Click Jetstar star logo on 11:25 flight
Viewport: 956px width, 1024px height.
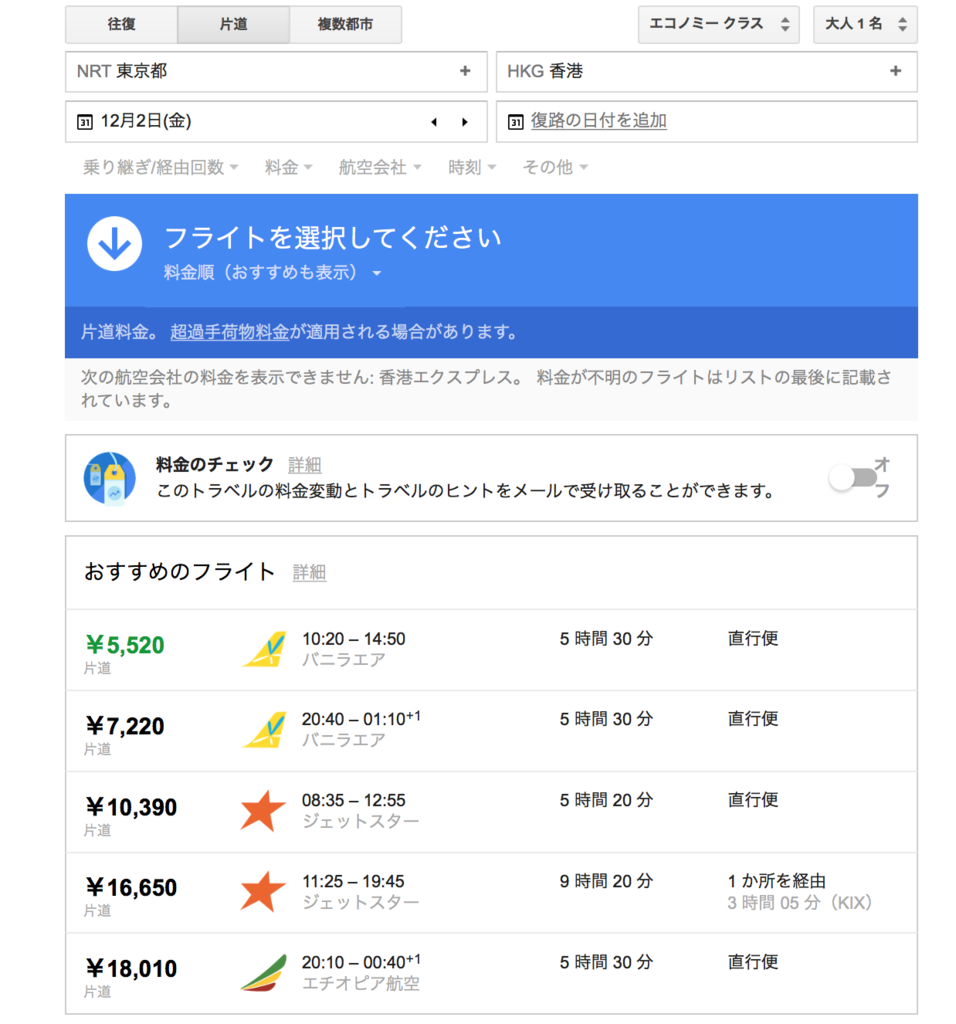coord(263,891)
